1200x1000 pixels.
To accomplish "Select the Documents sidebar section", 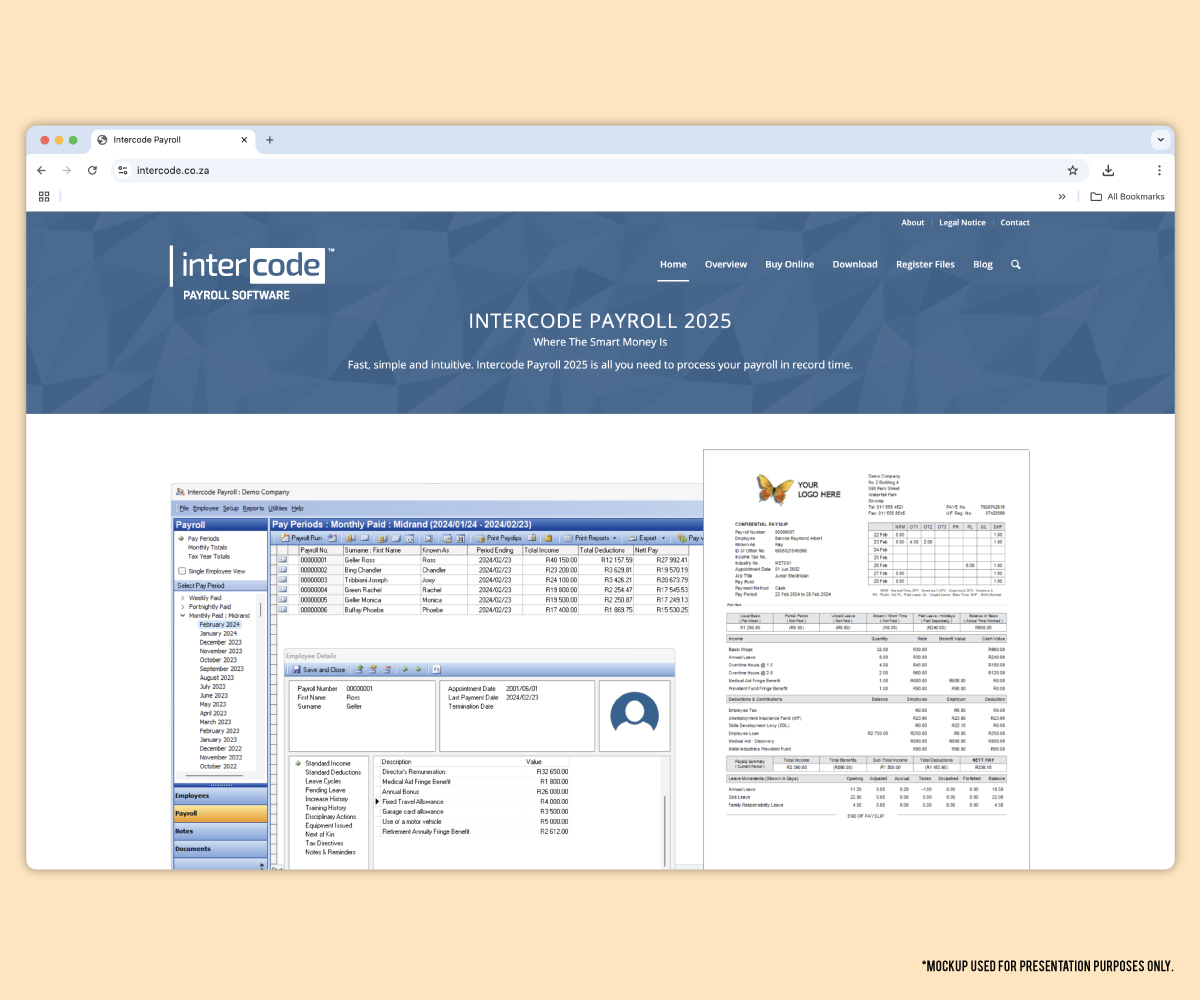I will point(221,849).
